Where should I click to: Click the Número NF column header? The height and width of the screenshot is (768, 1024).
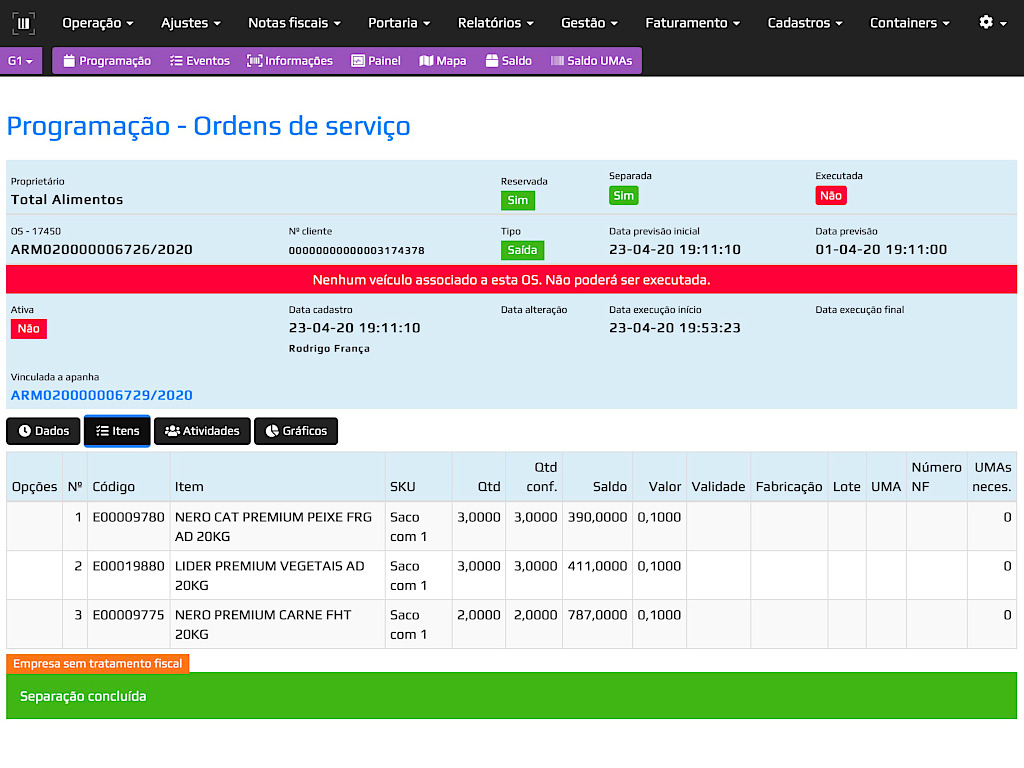coord(936,477)
